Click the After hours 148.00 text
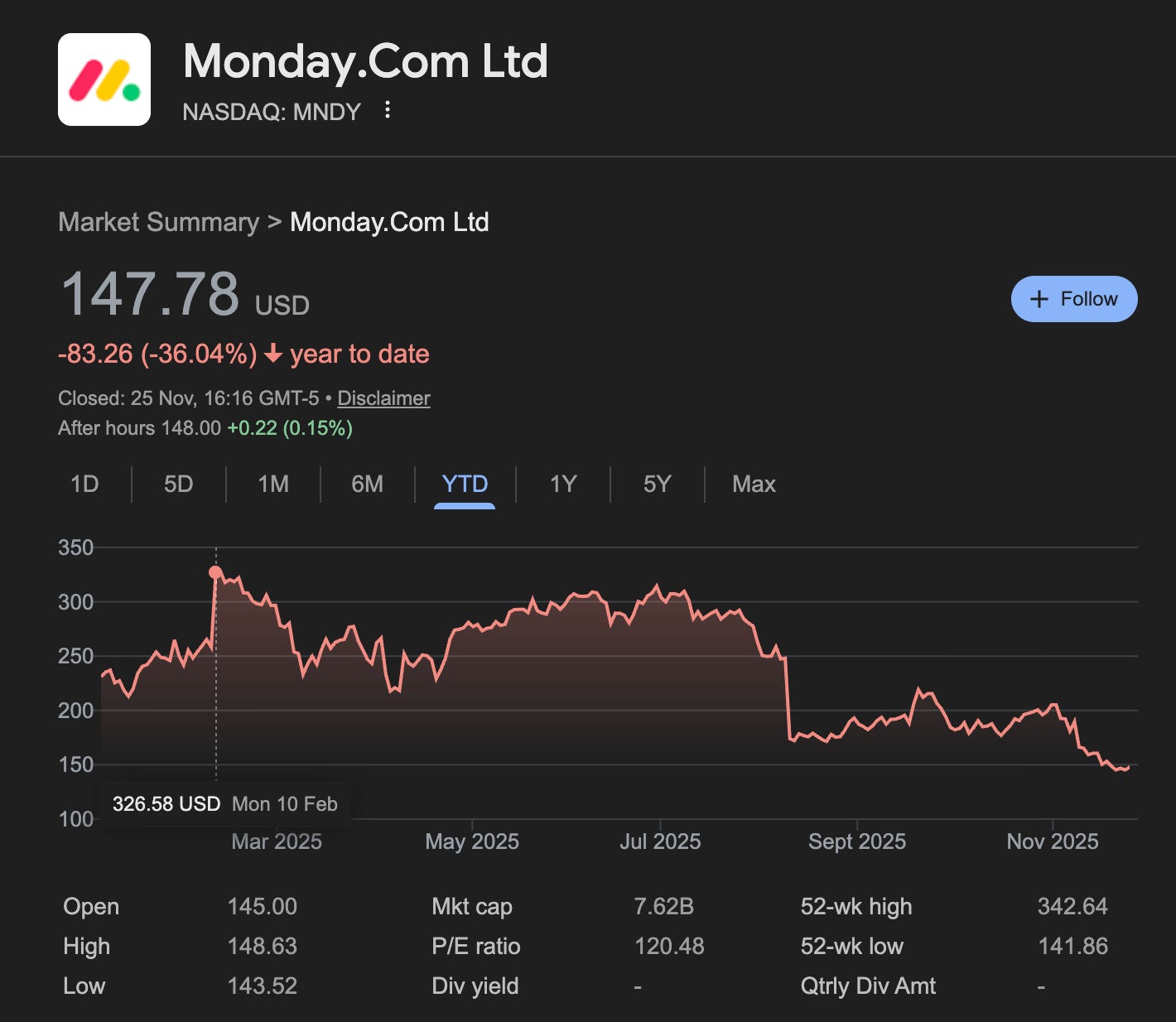This screenshot has width=1176, height=1022. [139, 428]
